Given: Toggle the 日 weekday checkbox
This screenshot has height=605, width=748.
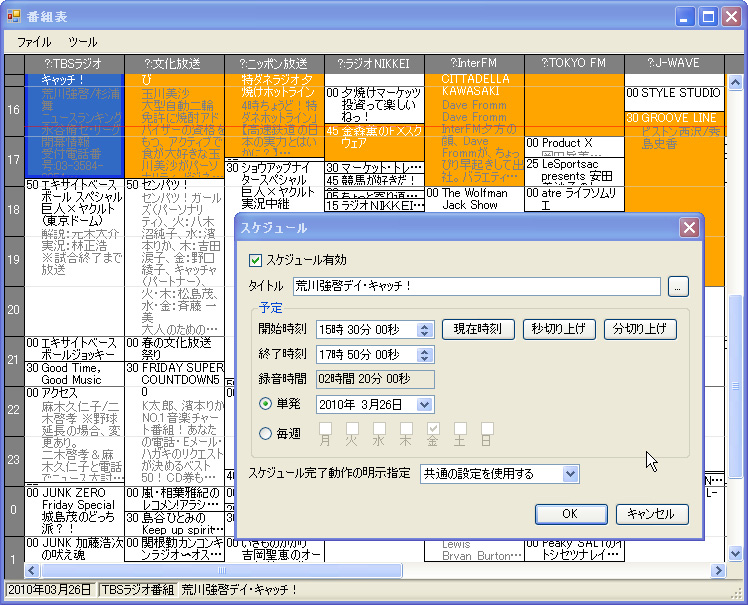Looking at the screenshot, I should click(x=487, y=428).
